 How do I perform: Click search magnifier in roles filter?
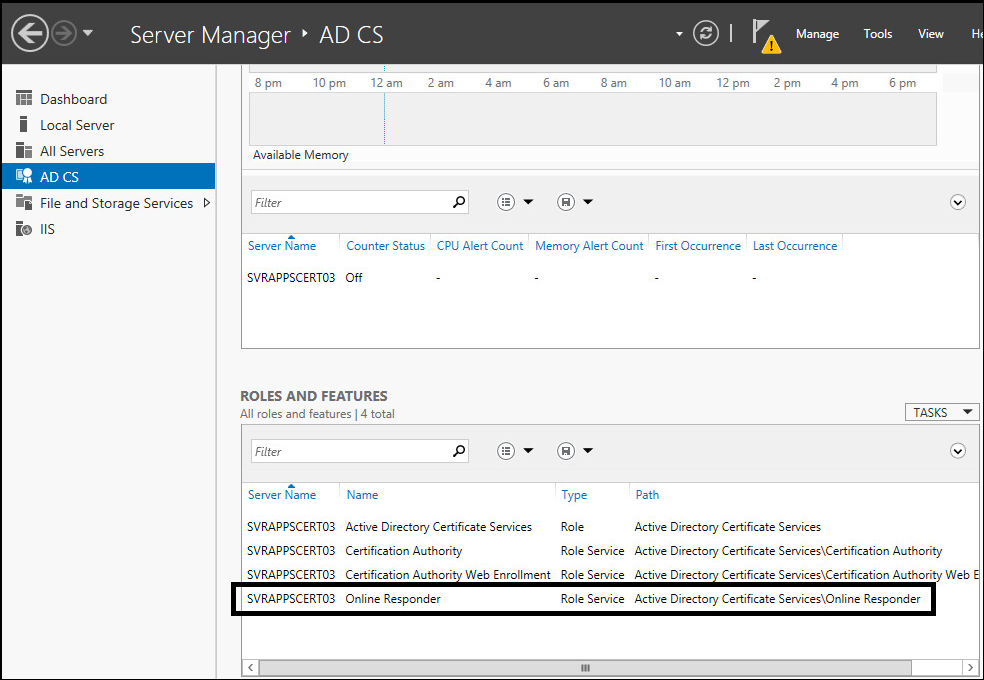pyautogui.click(x=459, y=451)
